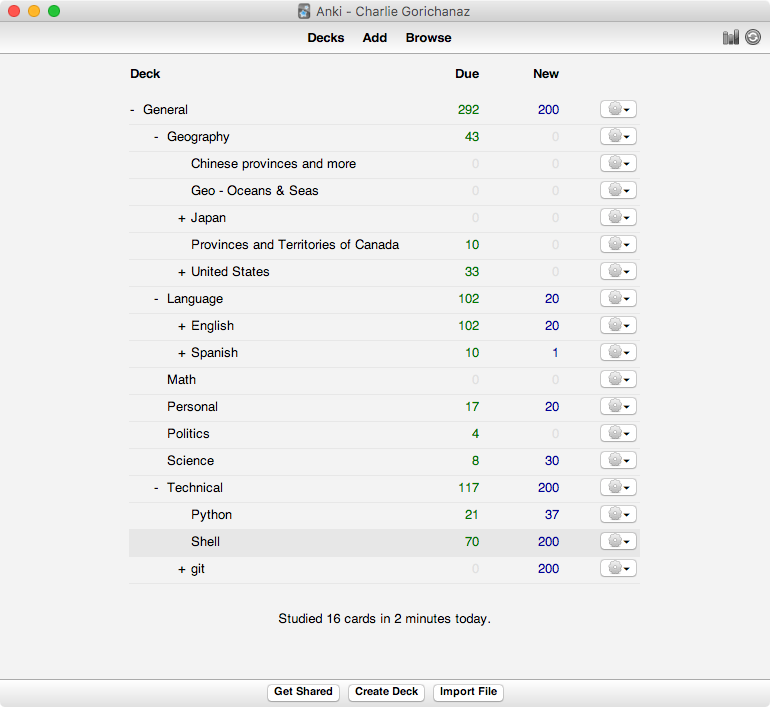Open gear options for Math deck
The image size is (770, 707).
(618, 379)
